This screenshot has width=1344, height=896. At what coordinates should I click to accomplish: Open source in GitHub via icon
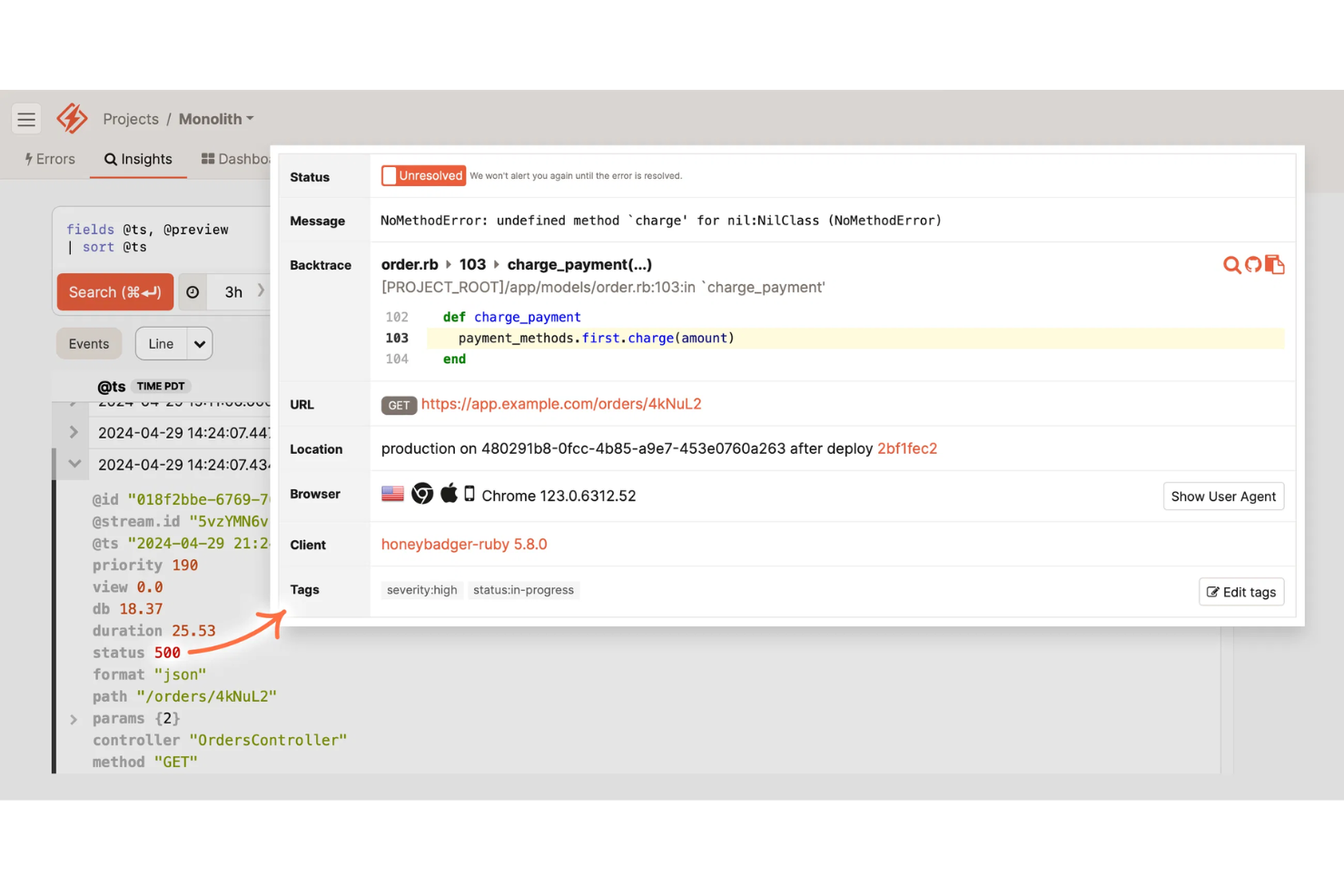[x=1253, y=265]
